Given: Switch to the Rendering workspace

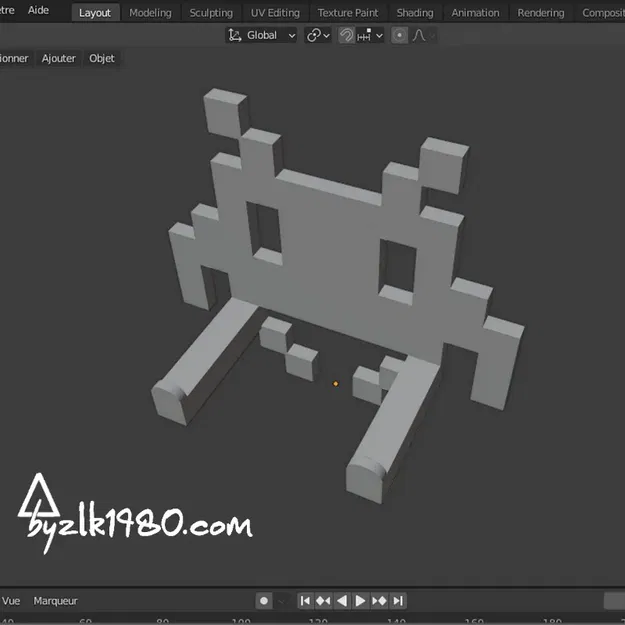Looking at the screenshot, I should click(x=540, y=13).
